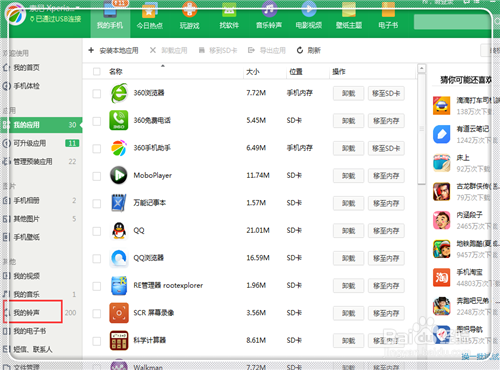Image resolution: width=500 pixels, height=370 pixels.
Task: Click the QQ penguin app icon
Action: (119, 230)
